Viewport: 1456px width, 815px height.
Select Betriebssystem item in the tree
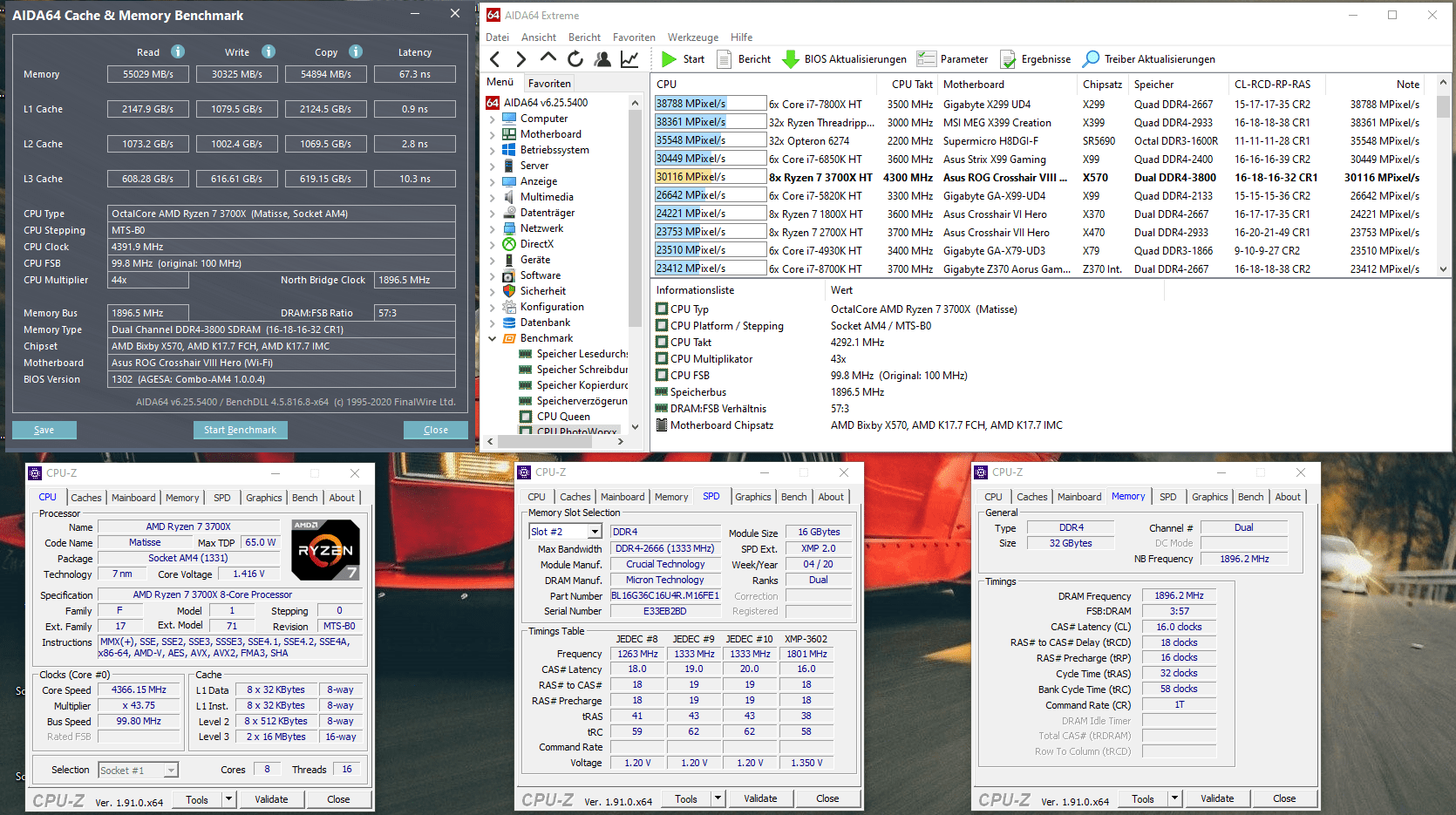[x=555, y=150]
